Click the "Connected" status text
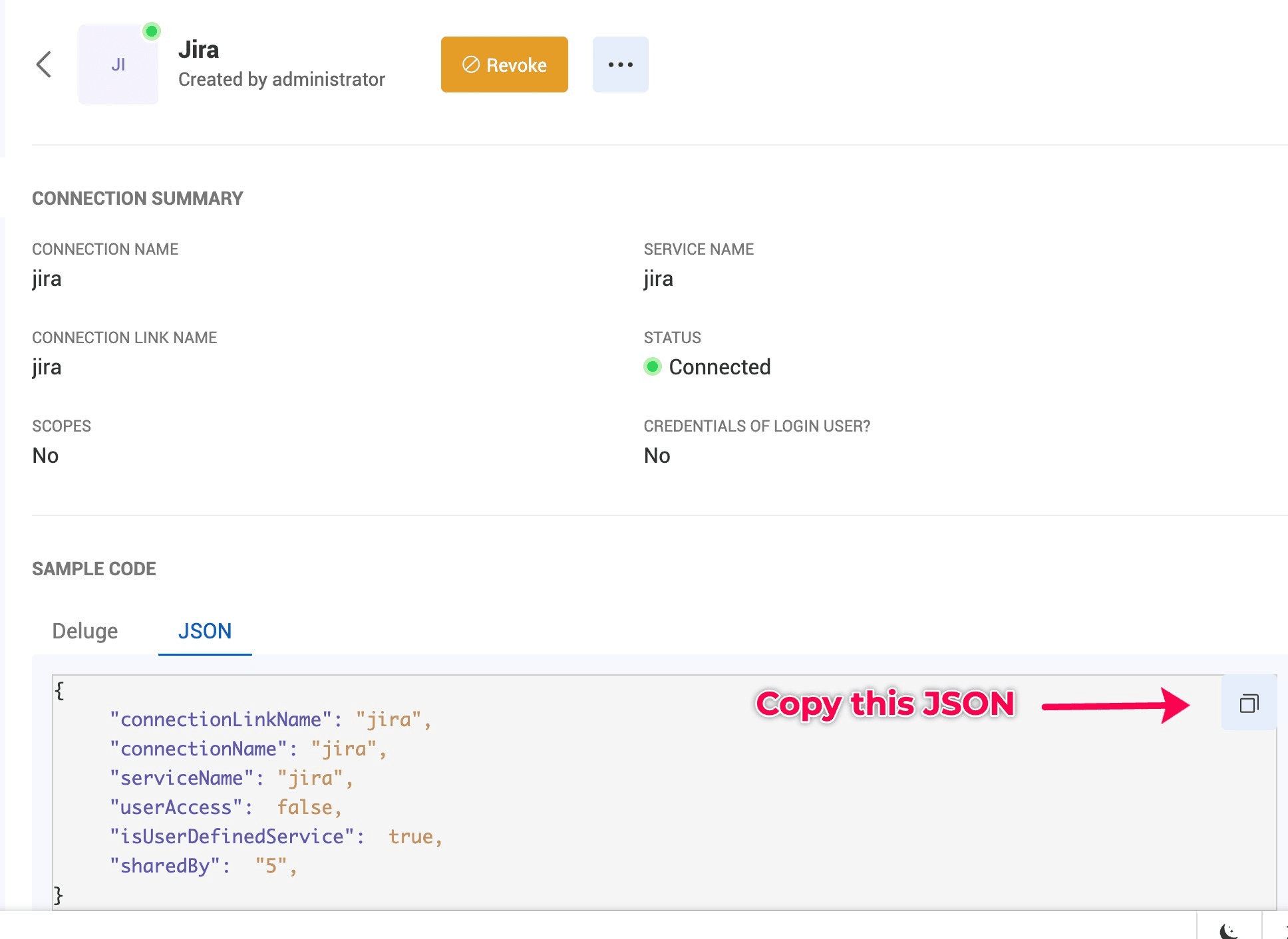Image resolution: width=1288 pixels, height=939 pixels. point(720,367)
